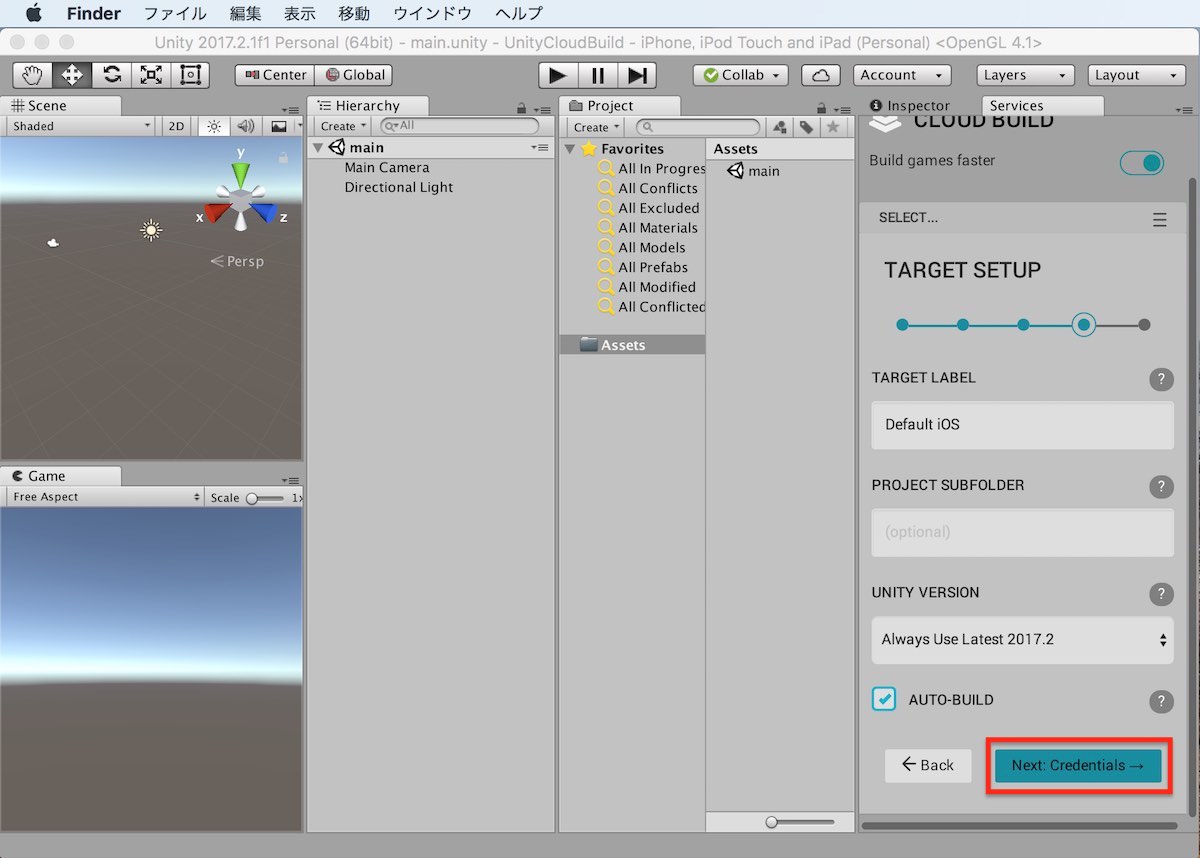Viewport: 1200px width, 858px height.
Task: Open the Layers dropdown
Action: 1025,75
